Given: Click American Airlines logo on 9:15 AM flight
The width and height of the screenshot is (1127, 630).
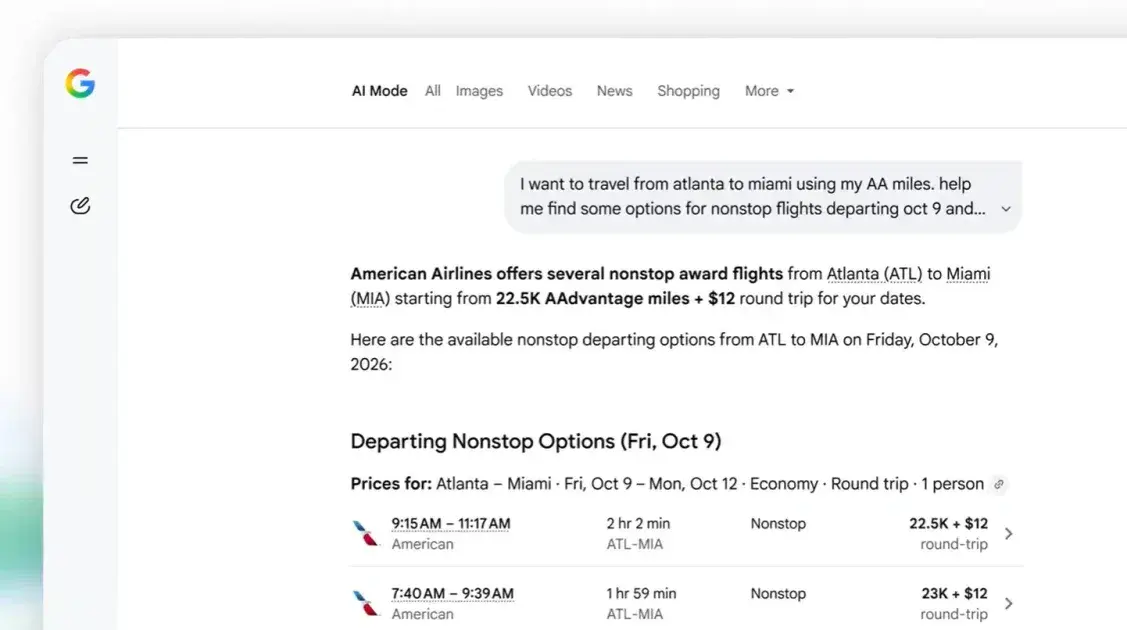Looking at the screenshot, I should click(x=366, y=533).
